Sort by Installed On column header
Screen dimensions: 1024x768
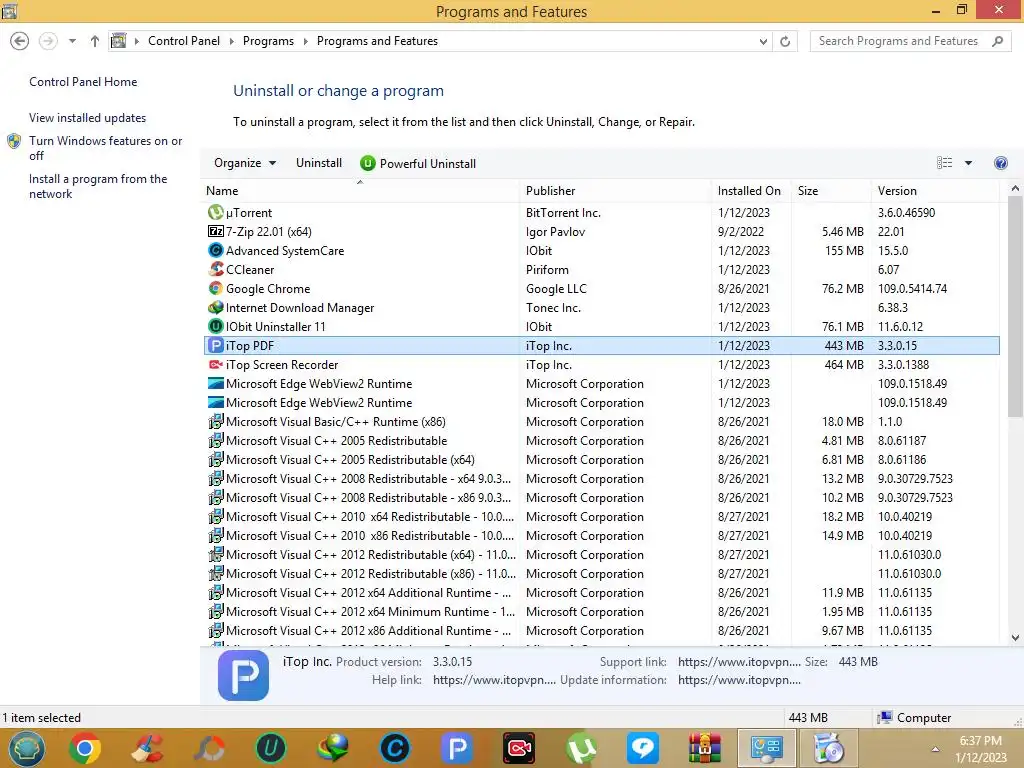tap(751, 191)
